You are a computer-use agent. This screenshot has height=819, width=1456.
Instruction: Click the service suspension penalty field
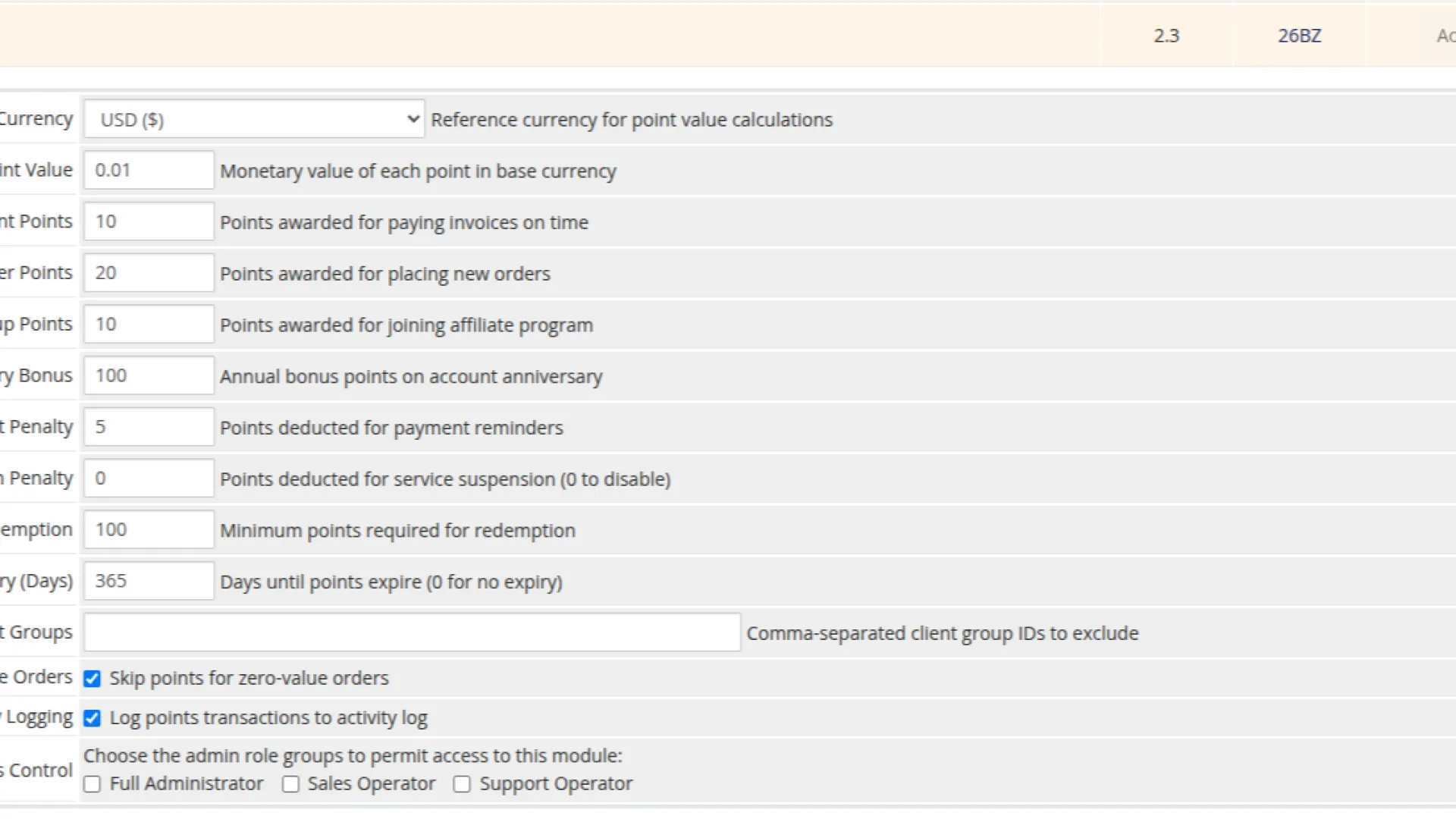(149, 479)
